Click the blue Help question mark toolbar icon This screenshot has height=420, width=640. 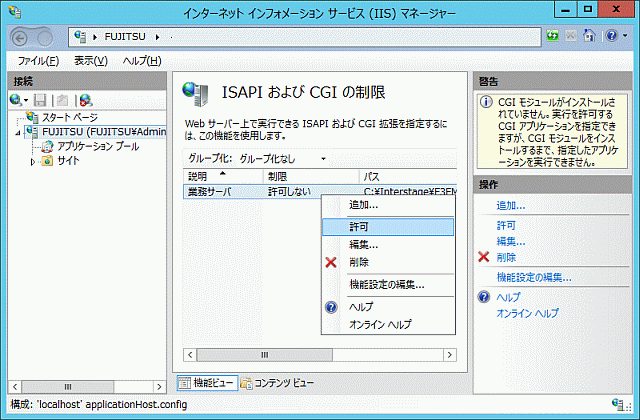(611, 36)
